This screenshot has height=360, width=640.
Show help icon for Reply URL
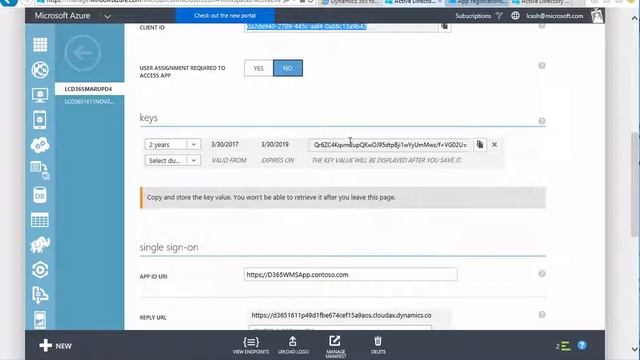tap(542, 314)
